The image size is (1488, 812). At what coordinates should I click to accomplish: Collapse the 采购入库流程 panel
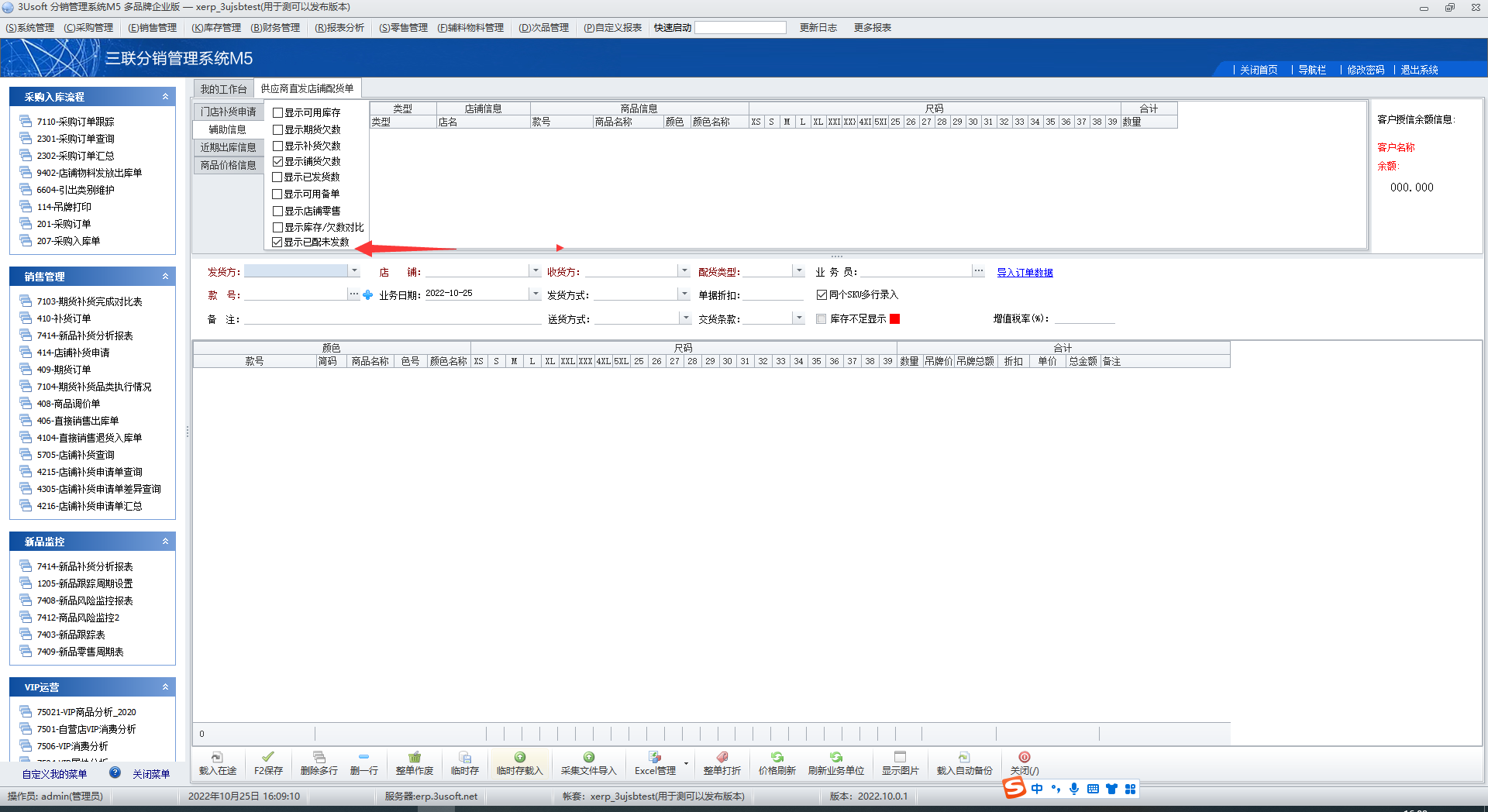coord(165,97)
